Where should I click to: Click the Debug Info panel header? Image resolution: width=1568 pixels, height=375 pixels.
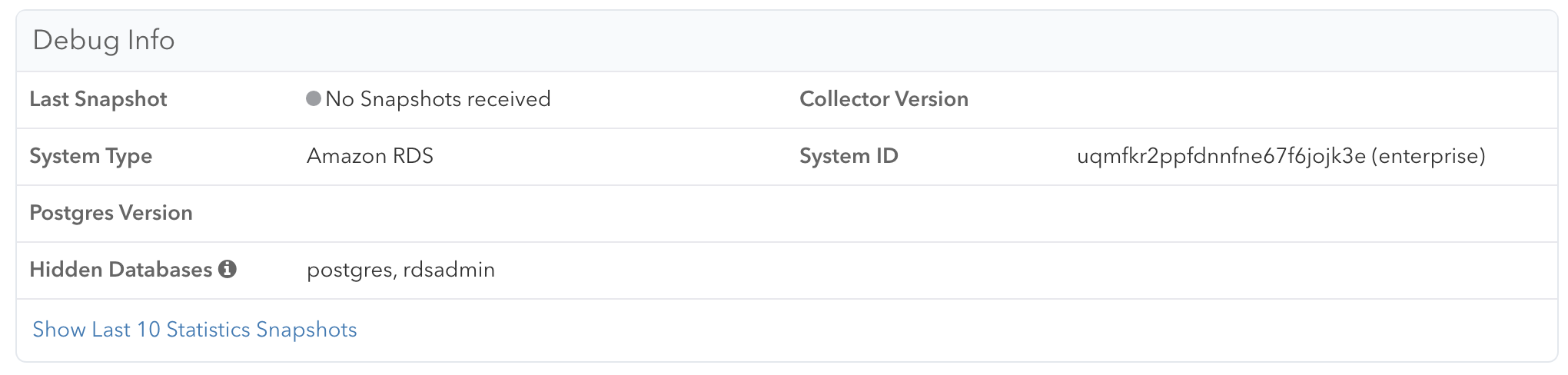pos(787,41)
